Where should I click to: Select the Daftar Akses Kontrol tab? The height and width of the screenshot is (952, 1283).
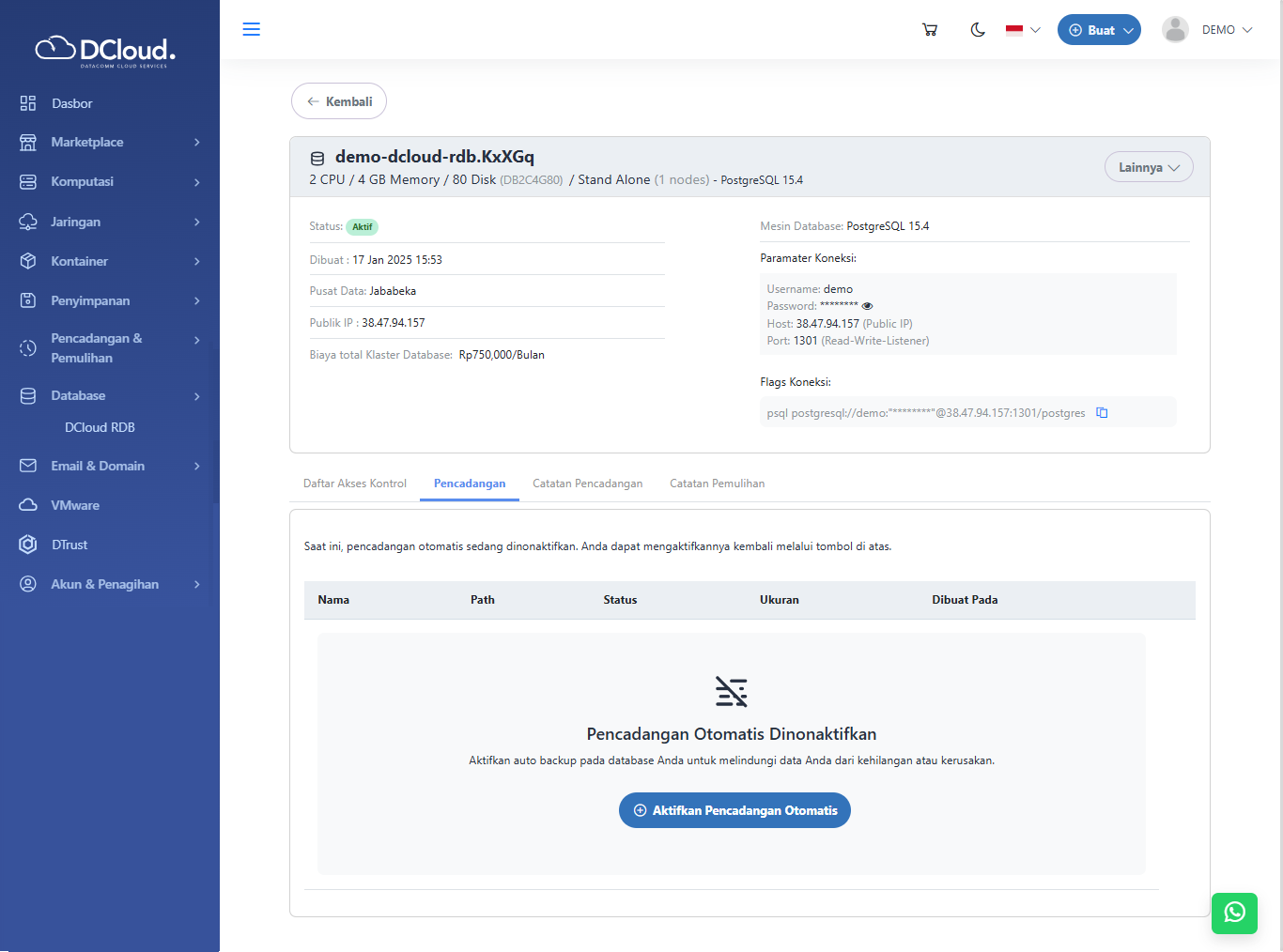355,484
